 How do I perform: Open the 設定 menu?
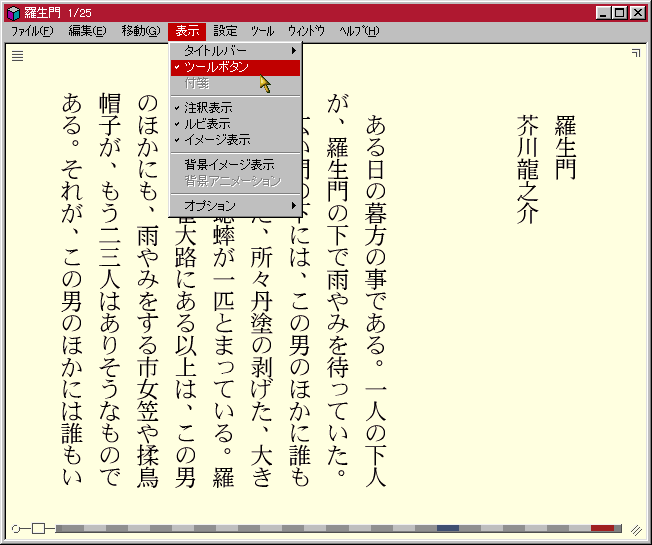click(x=225, y=31)
